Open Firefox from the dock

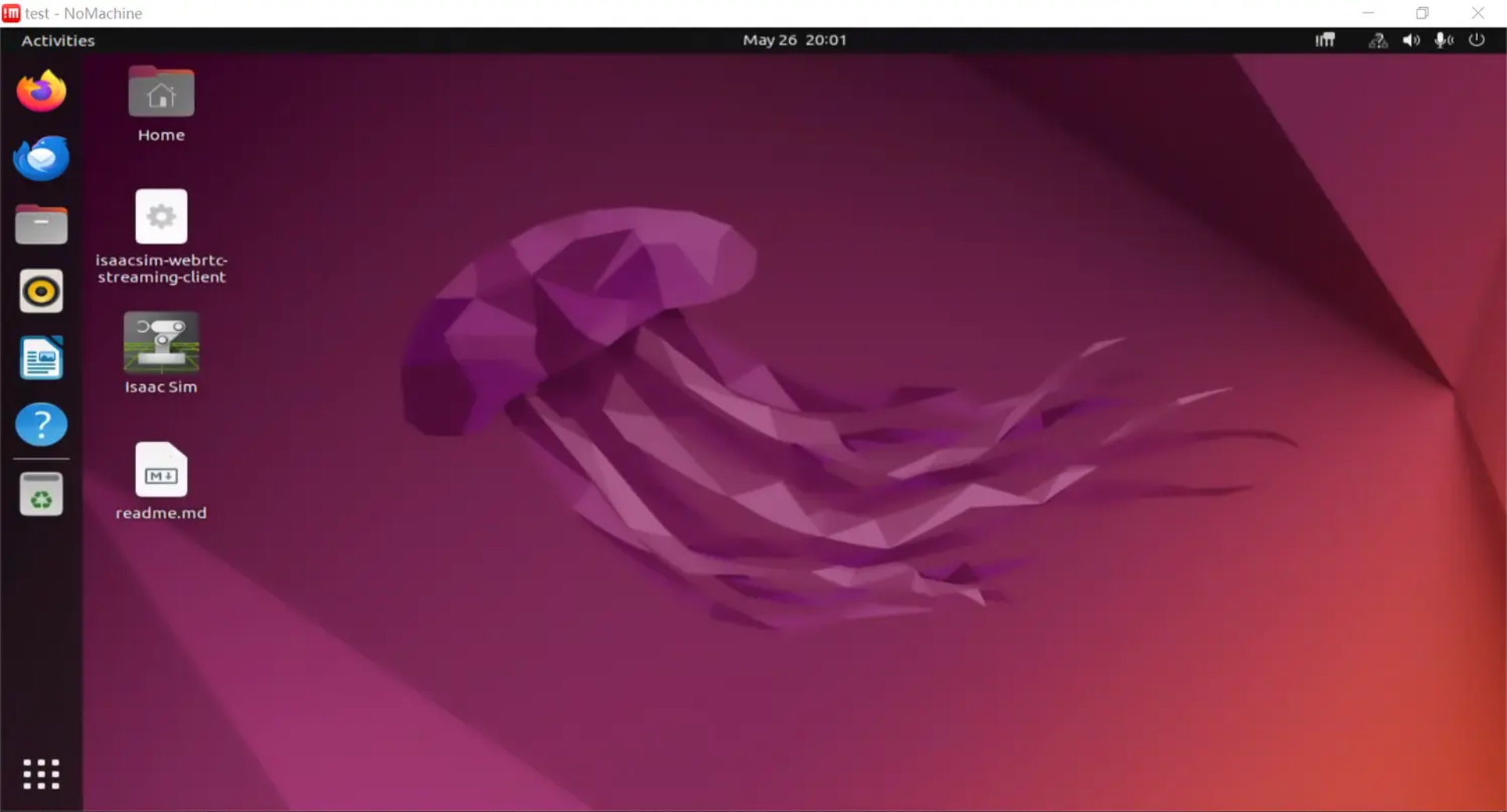point(42,92)
